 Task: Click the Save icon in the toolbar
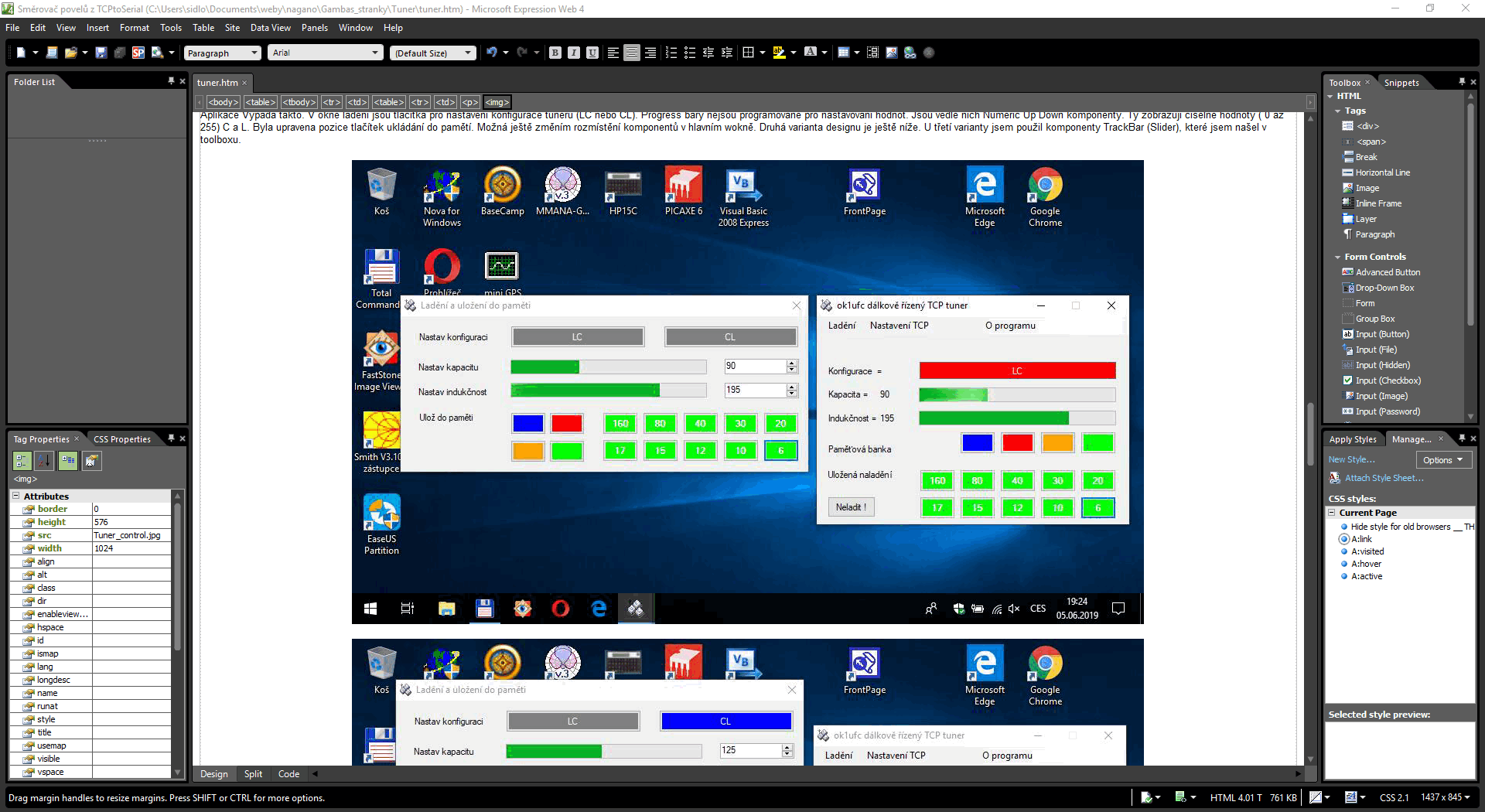tap(101, 53)
